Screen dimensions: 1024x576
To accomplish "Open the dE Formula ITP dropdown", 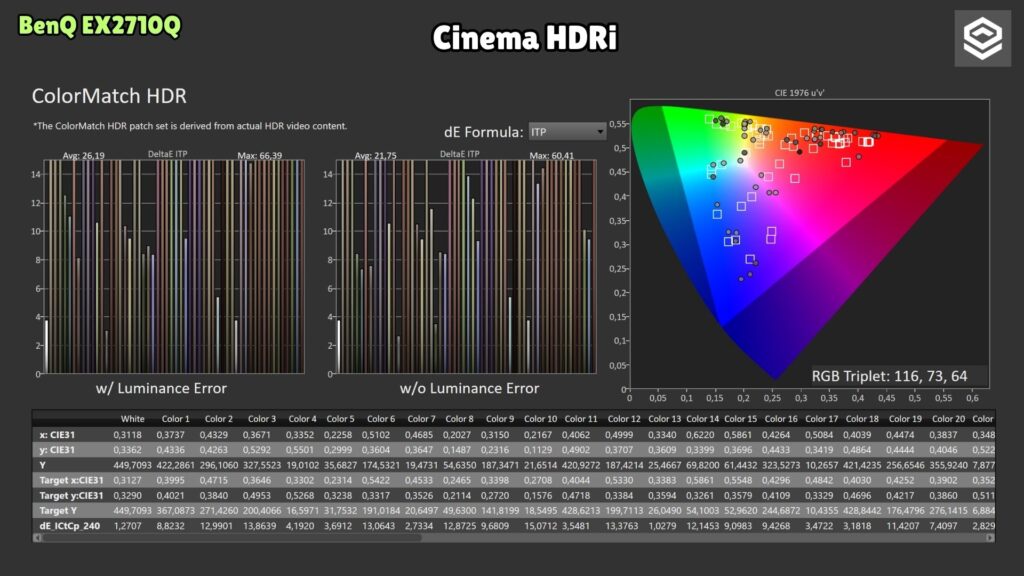I will tap(567, 132).
